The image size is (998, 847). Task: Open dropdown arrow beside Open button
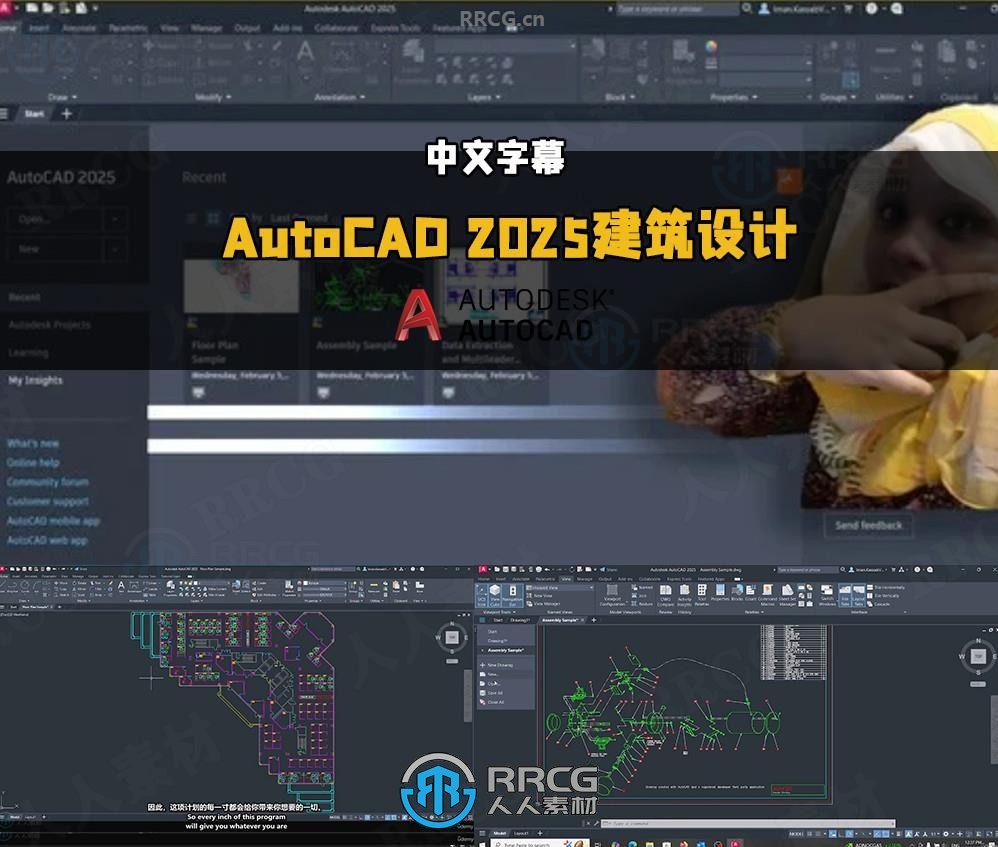(x=115, y=219)
